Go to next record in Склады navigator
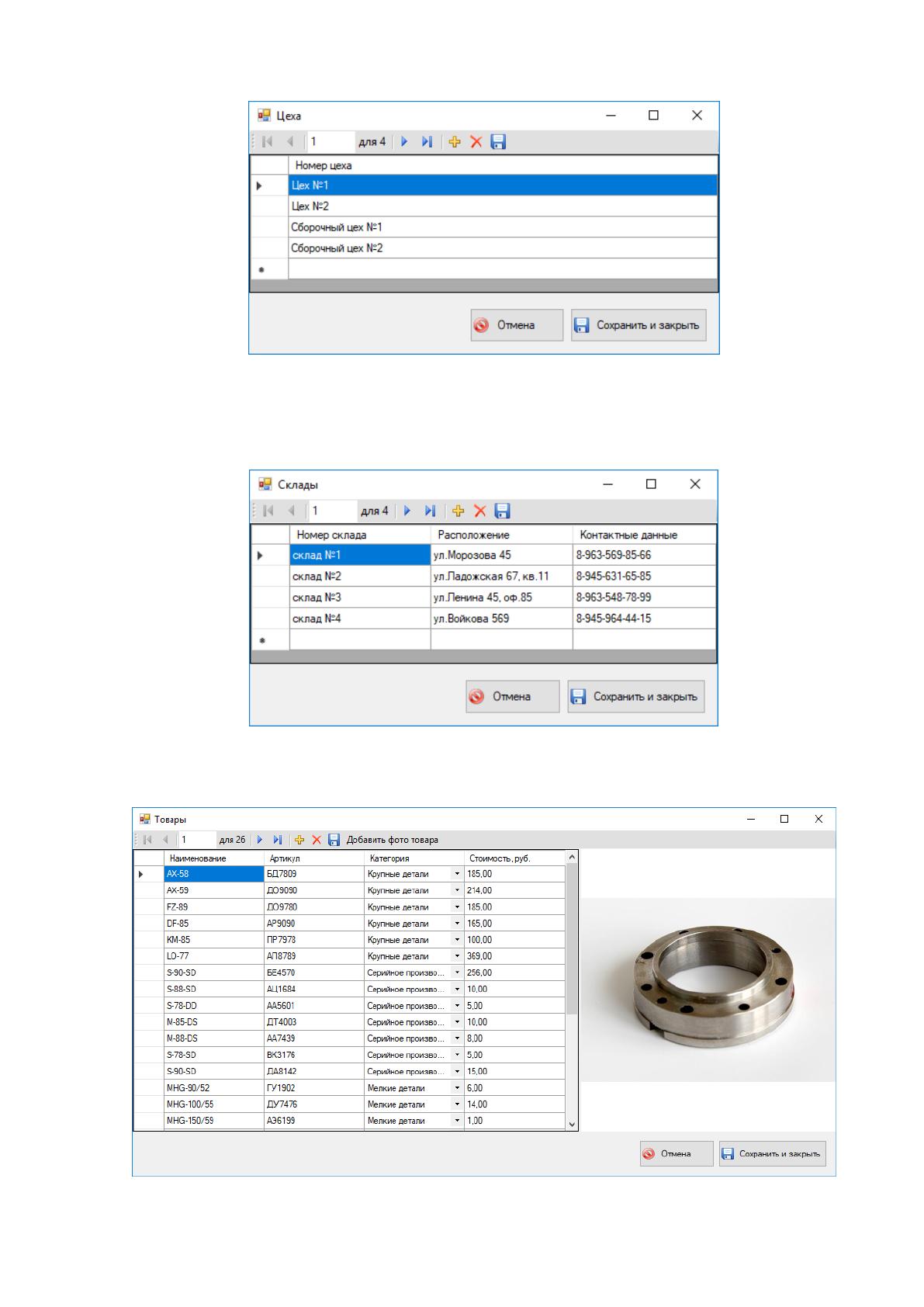Viewport: 924px width, 1307px height. click(407, 511)
